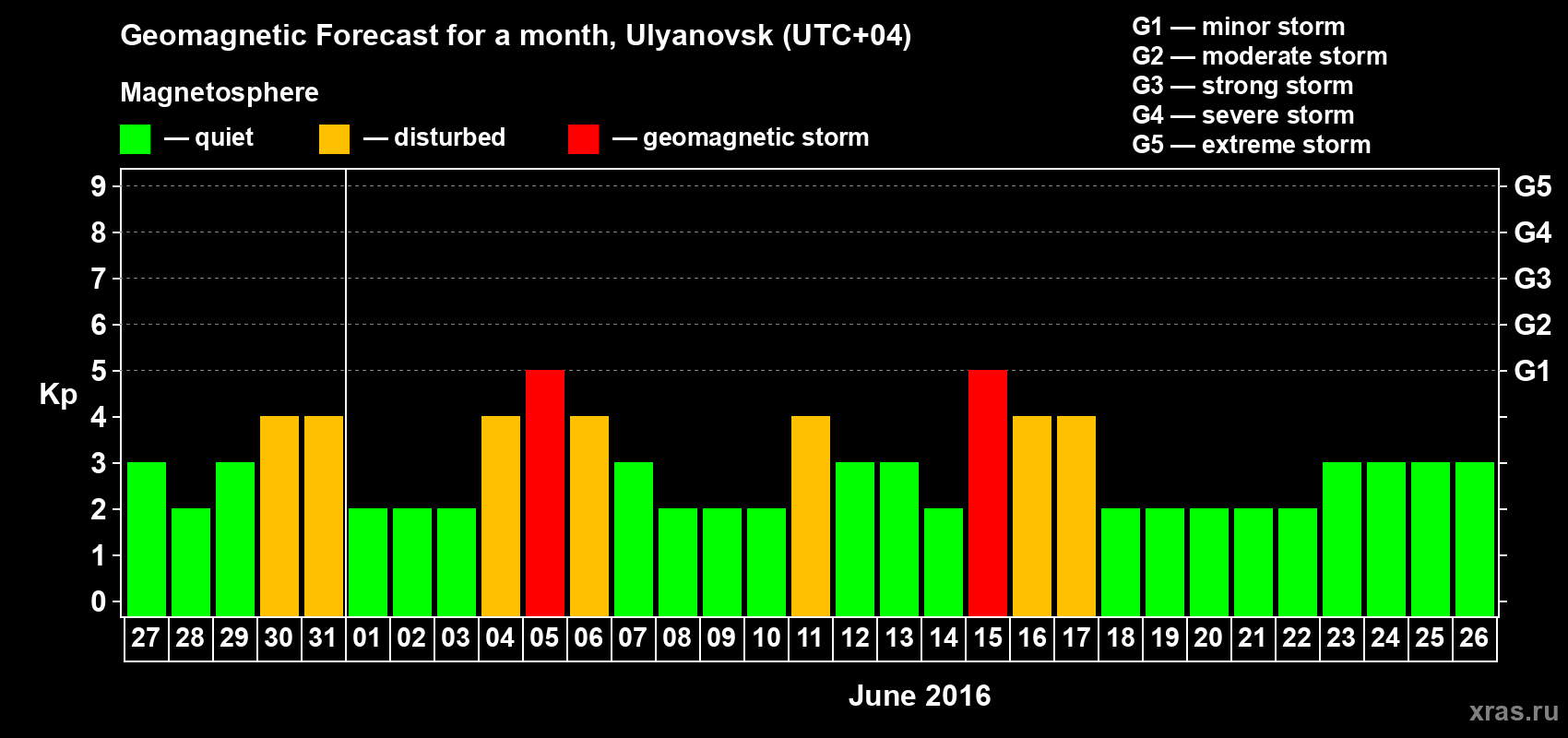Image resolution: width=1568 pixels, height=738 pixels.
Task: Click the date label 10 on x-axis
Action: (766, 638)
